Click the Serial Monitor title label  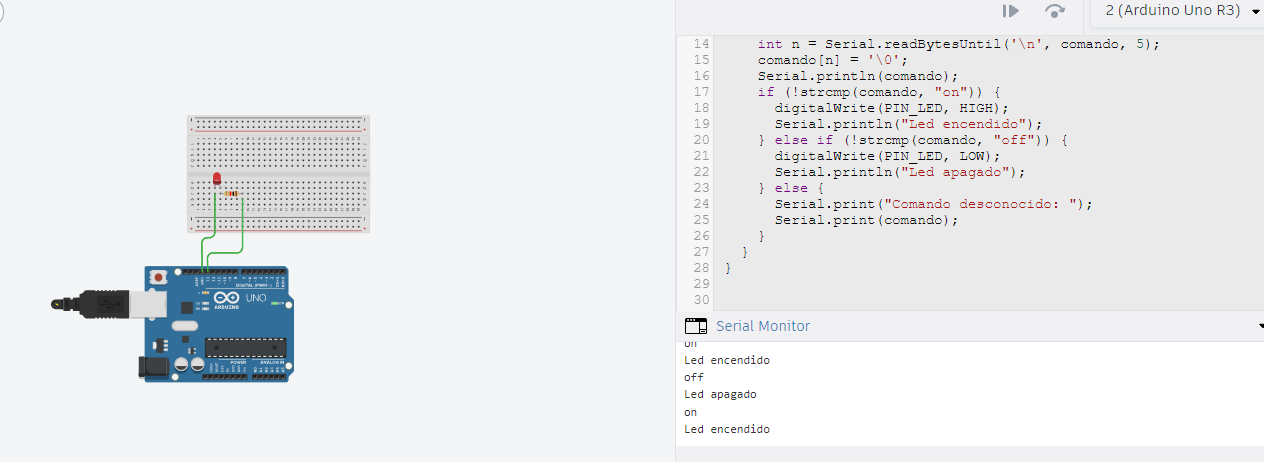[x=763, y=326]
